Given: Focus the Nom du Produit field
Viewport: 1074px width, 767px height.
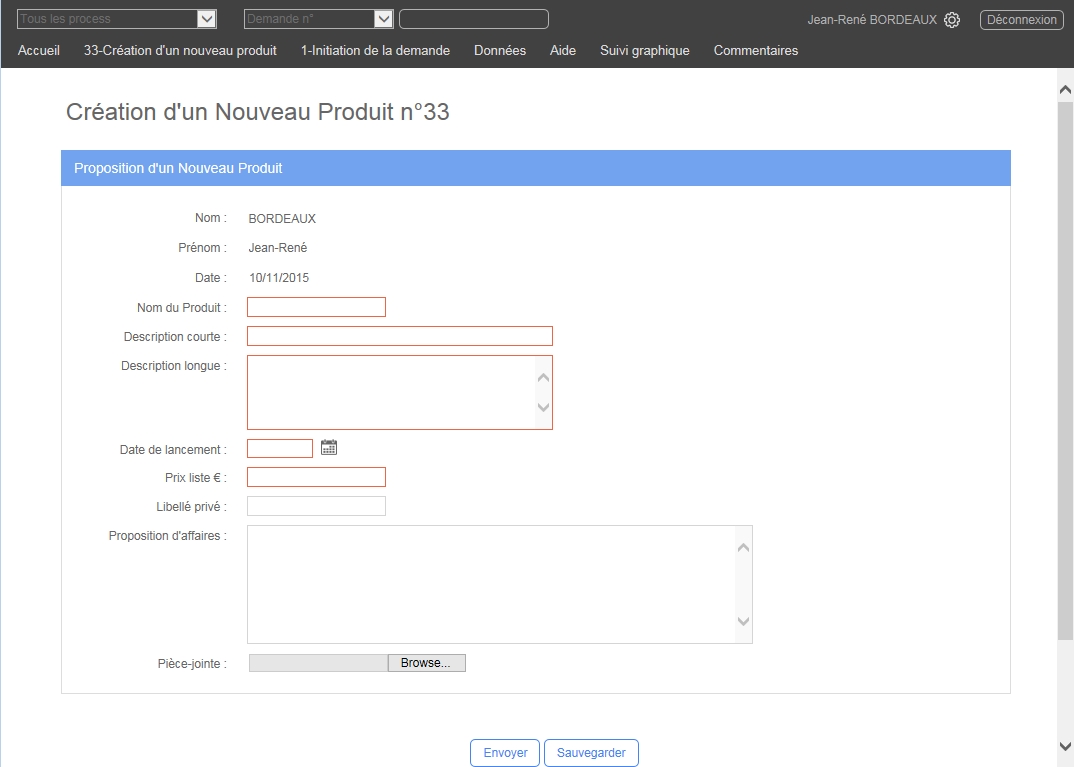Looking at the screenshot, I should tap(316, 307).
